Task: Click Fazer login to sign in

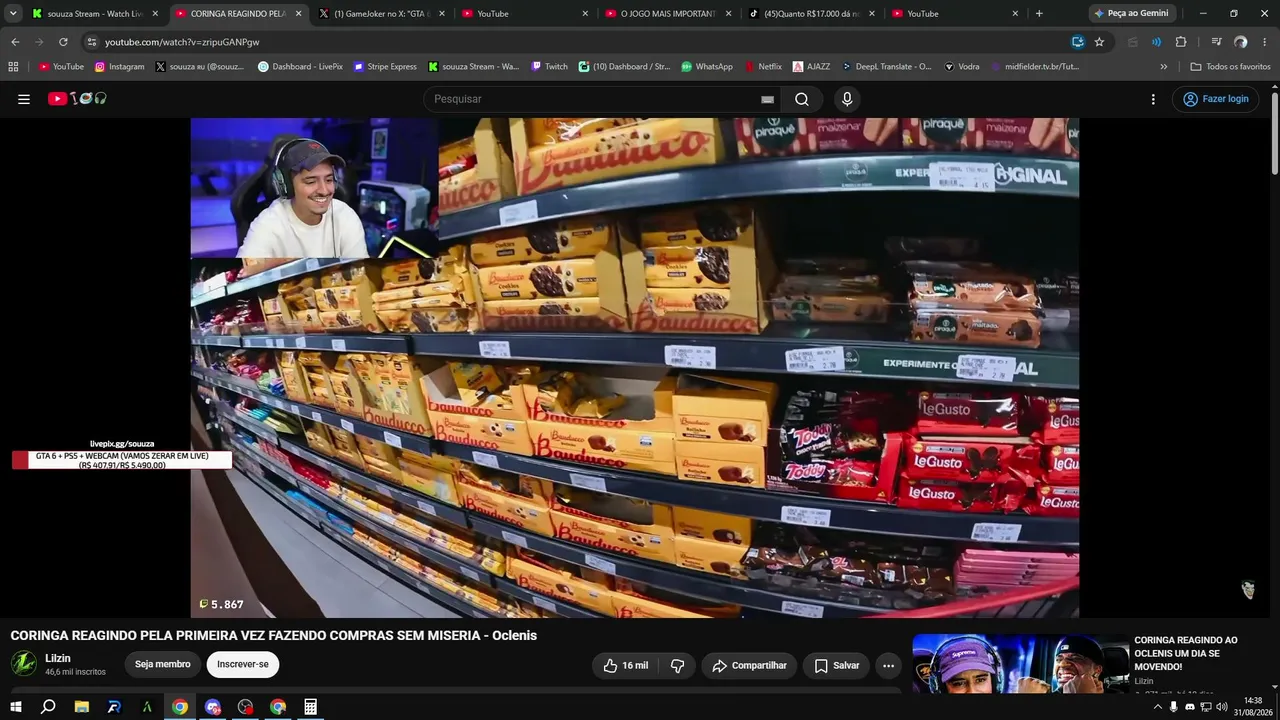Action: coord(1215,99)
